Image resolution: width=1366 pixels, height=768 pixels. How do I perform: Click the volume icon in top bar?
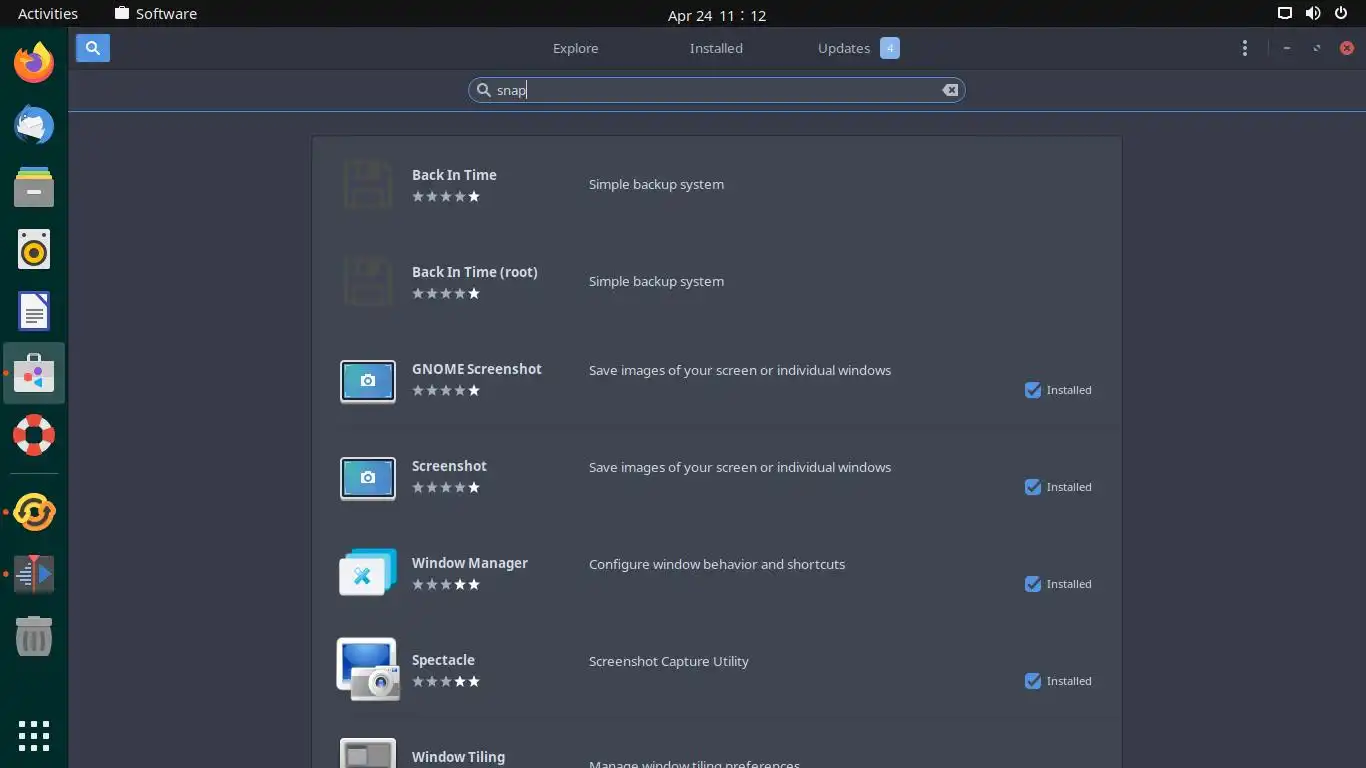pyautogui.click(x=1313, y=14)
